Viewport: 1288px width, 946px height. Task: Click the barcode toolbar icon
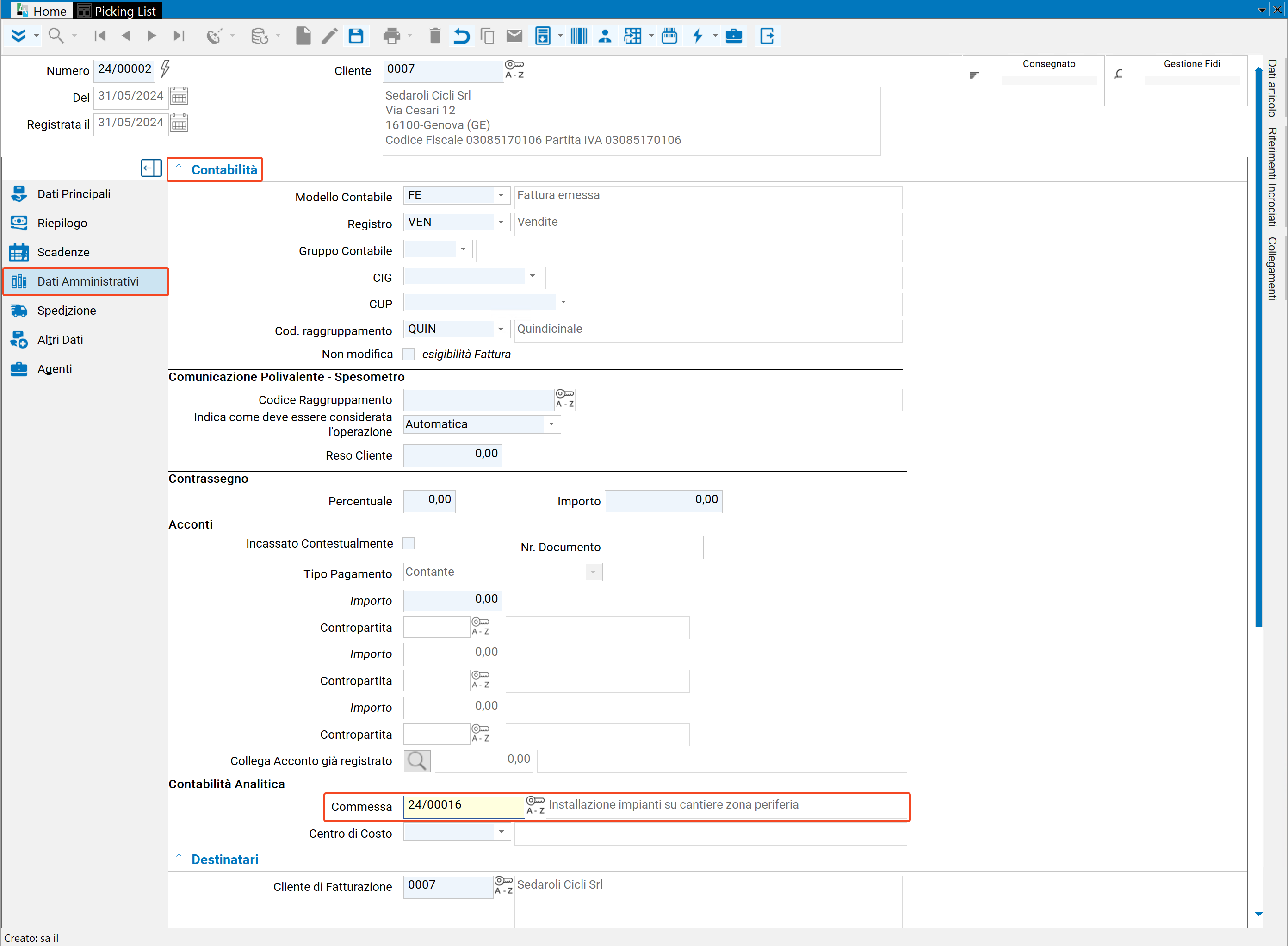click(579, 36)
